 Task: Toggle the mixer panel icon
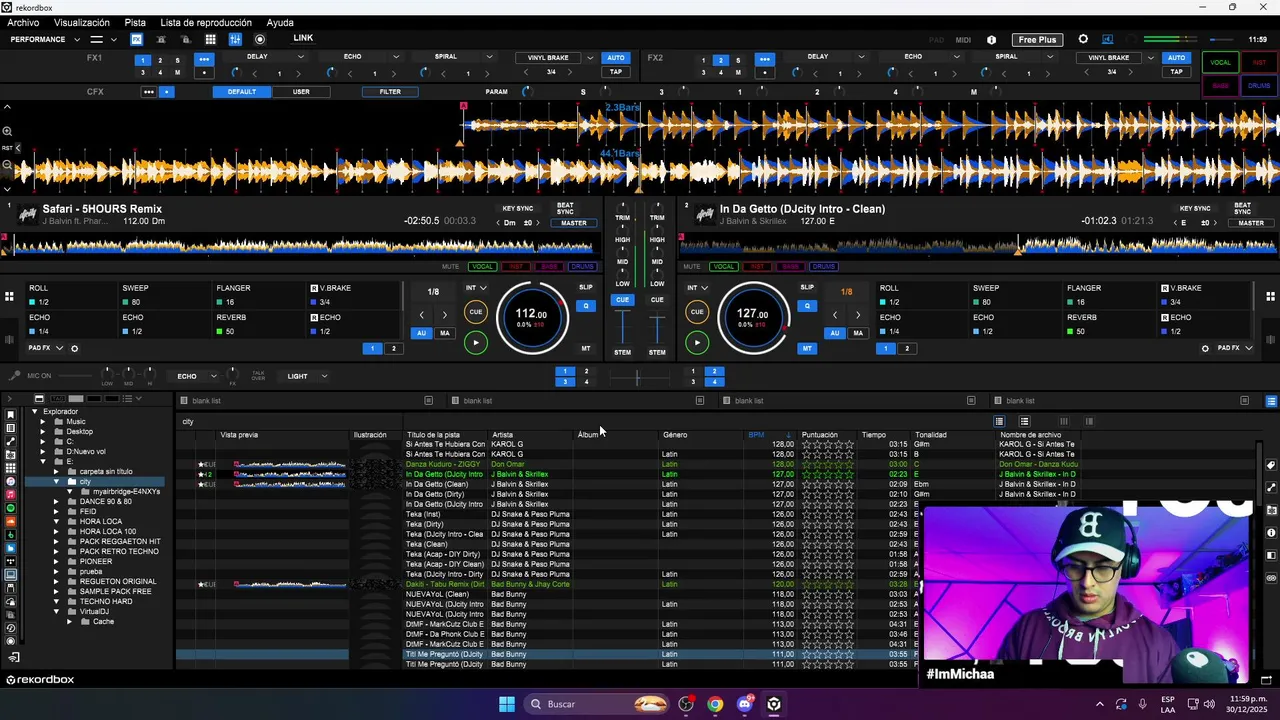tap(235, 39)
